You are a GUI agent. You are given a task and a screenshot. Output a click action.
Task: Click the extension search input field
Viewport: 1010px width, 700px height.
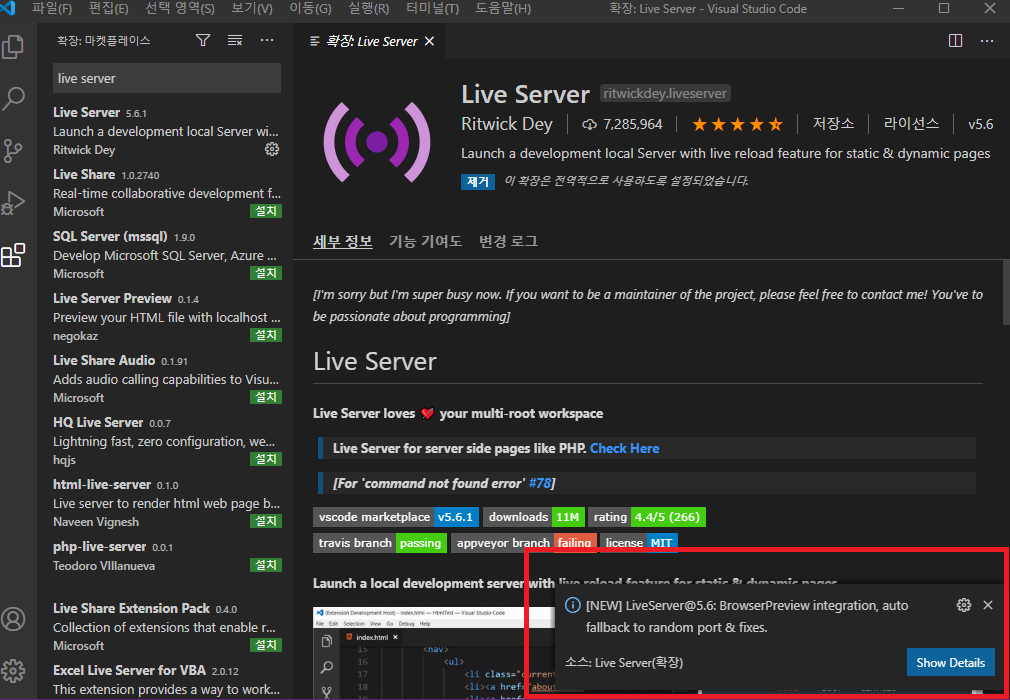click(x=167, y=79)
